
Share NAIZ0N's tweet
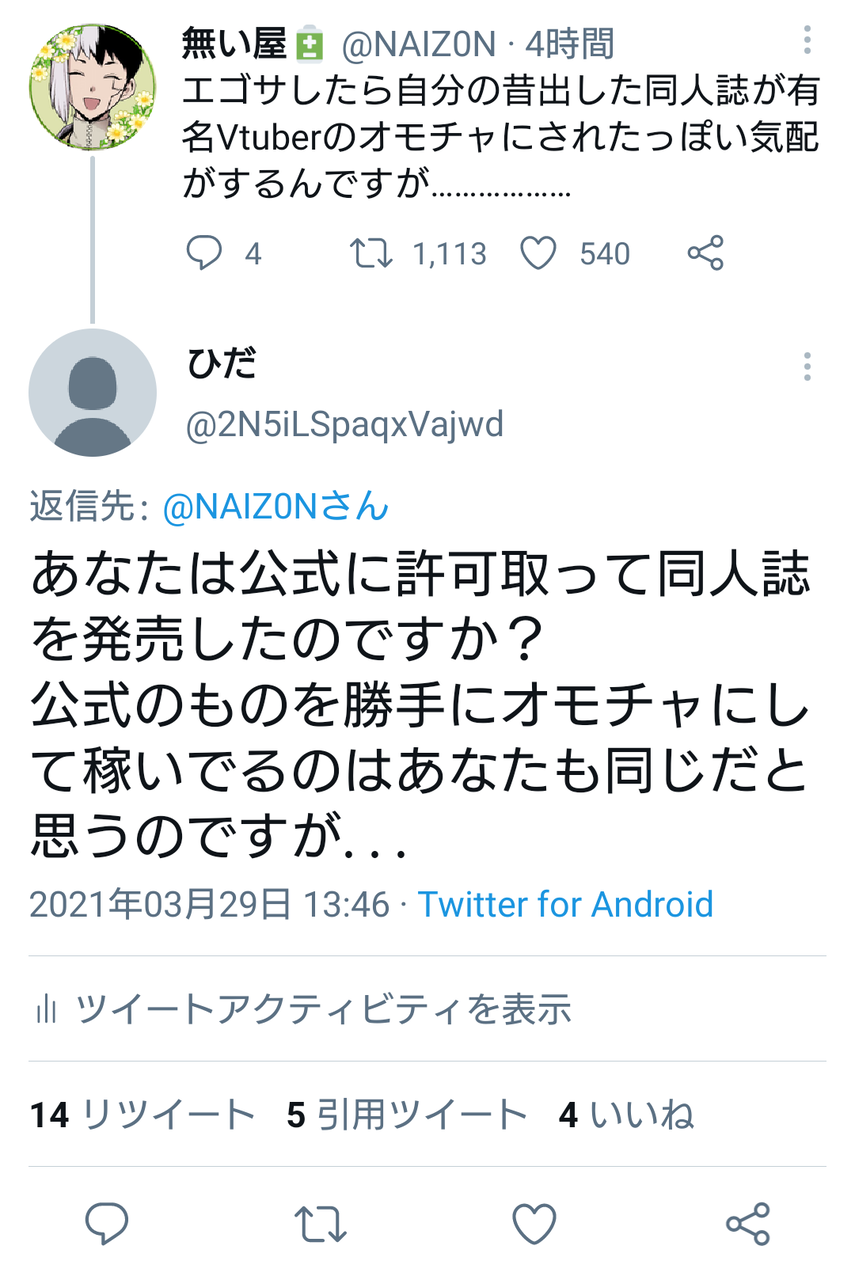click(x=706, y=253)
